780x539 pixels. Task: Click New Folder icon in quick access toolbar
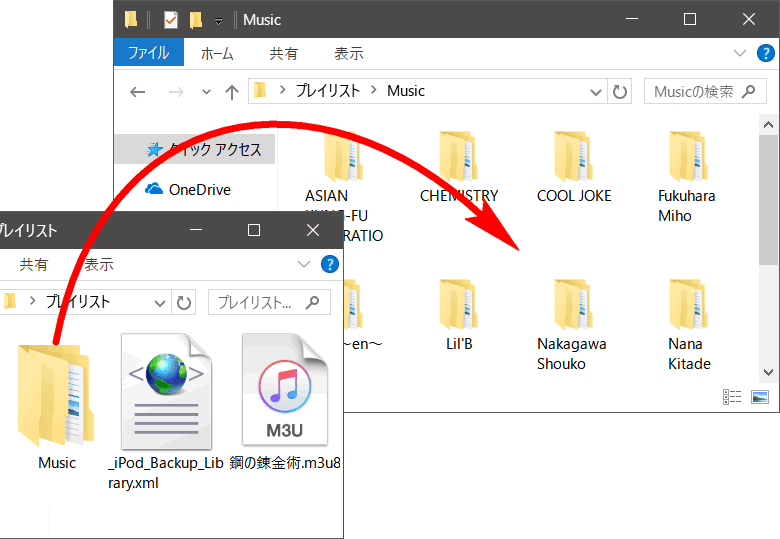[x=196, y=20]
